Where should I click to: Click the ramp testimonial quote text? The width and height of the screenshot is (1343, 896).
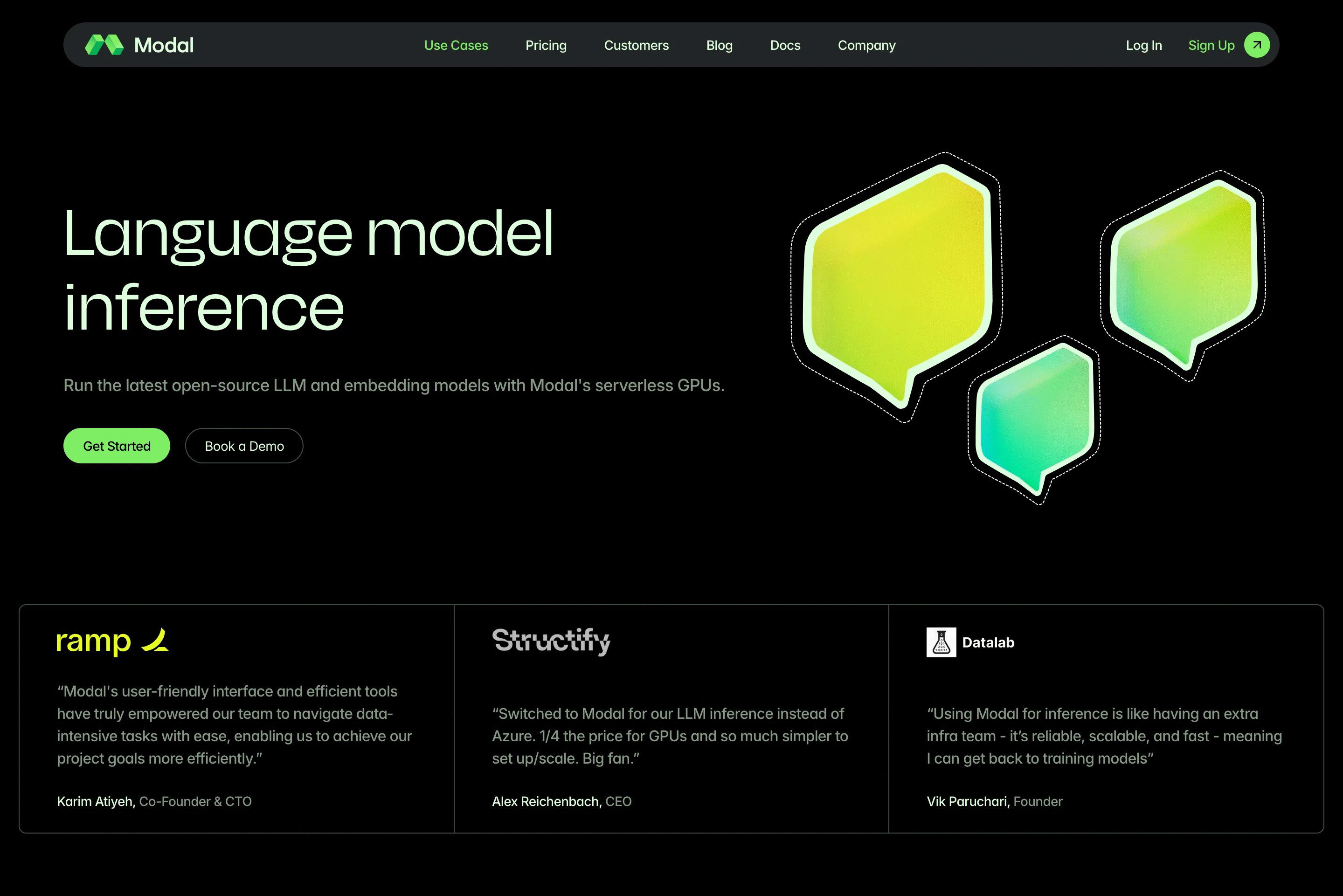234,724
